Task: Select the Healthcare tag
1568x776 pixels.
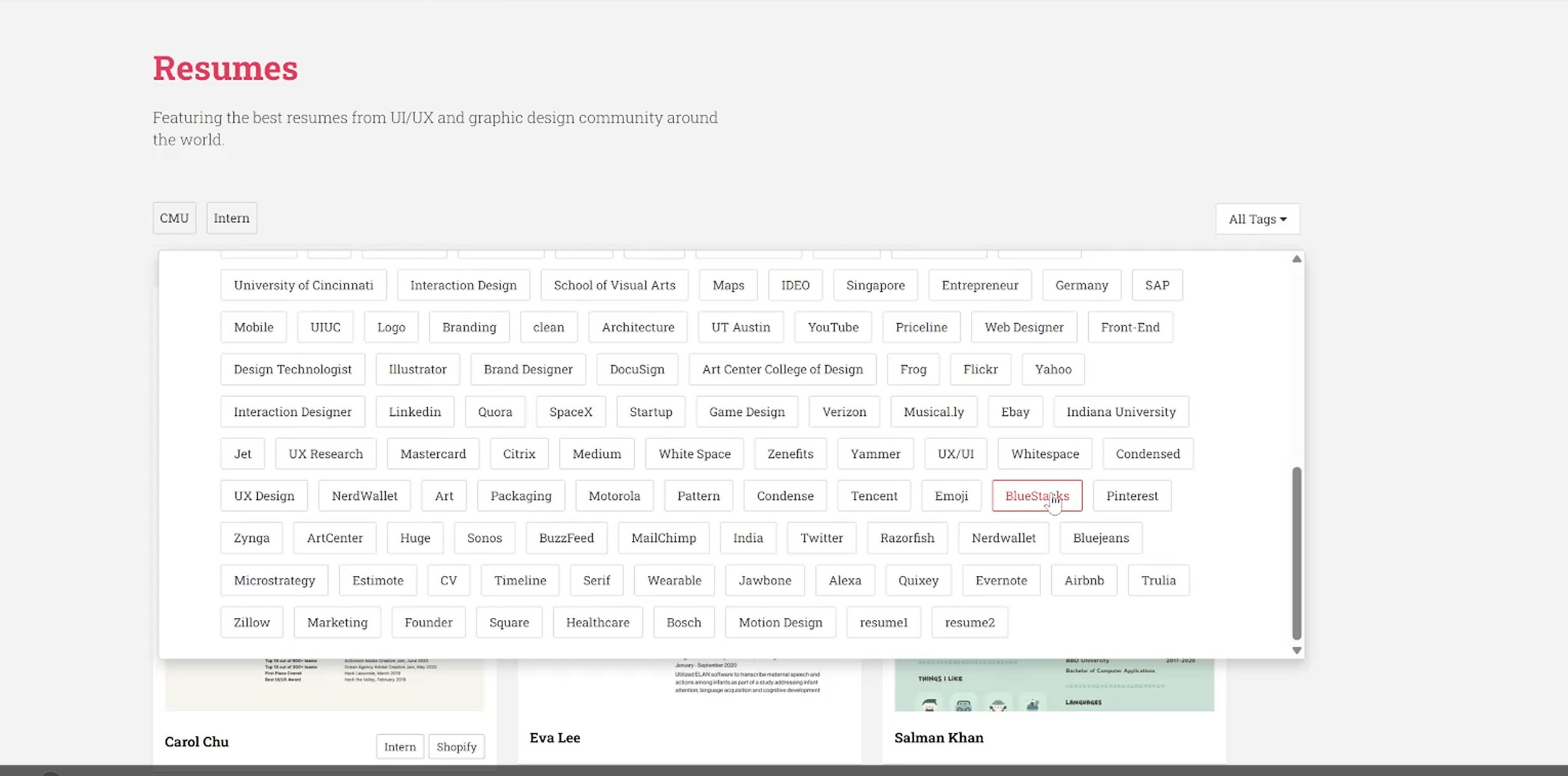Action: 597,622
